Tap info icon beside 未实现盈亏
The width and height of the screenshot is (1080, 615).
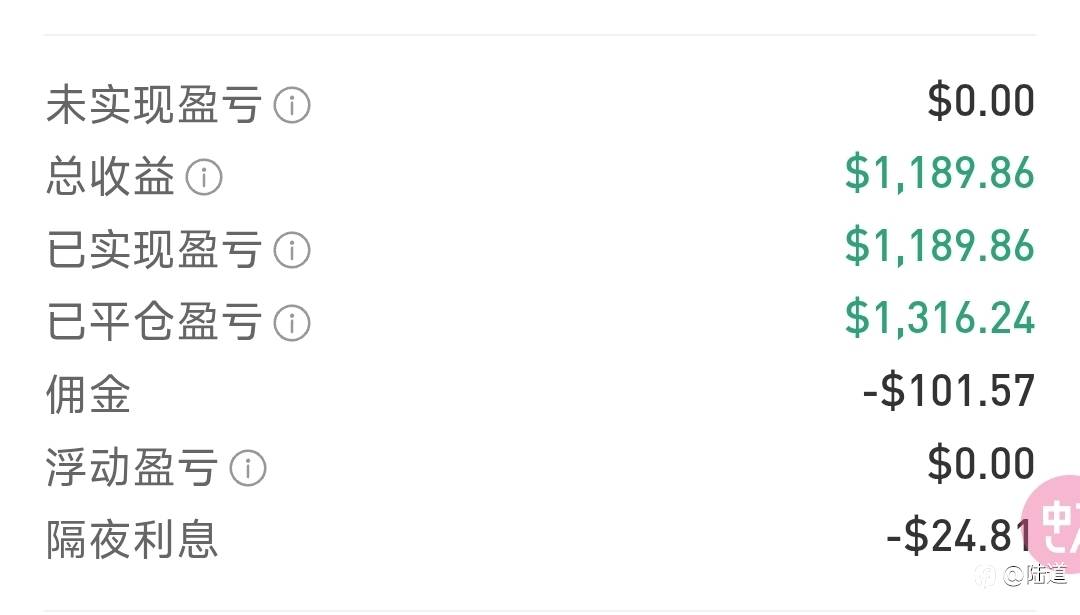(x=292, y=105)
